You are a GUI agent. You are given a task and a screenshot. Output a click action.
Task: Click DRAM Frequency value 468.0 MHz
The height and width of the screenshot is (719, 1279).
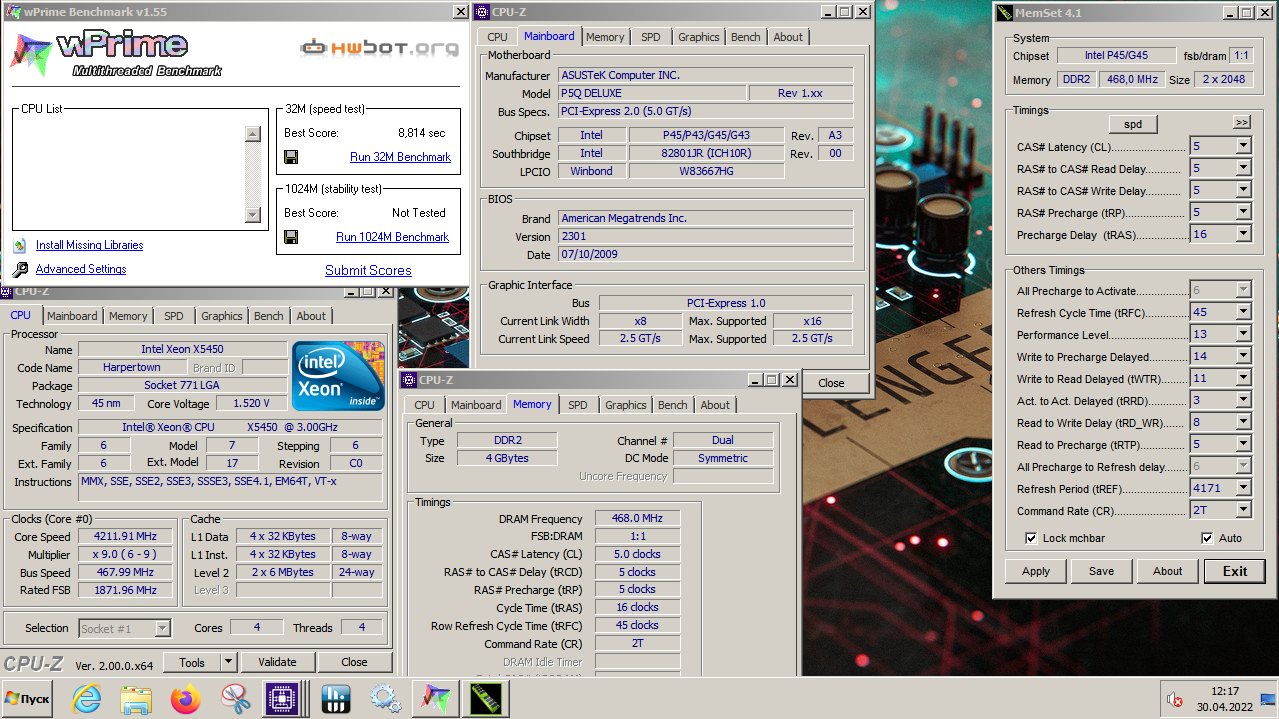pos(637,518)
